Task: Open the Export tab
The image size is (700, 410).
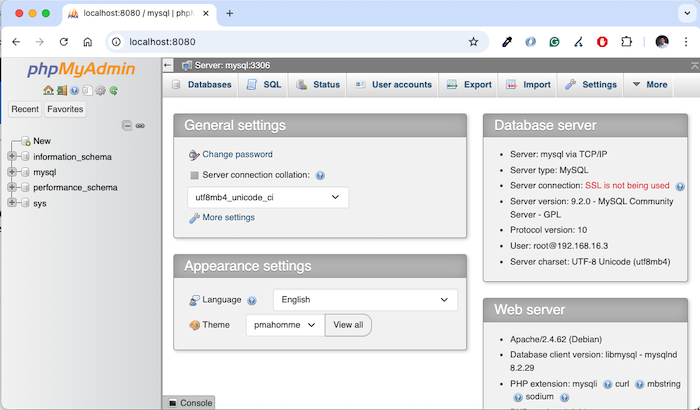Action: pyautogui.click(x=469, y=85)
